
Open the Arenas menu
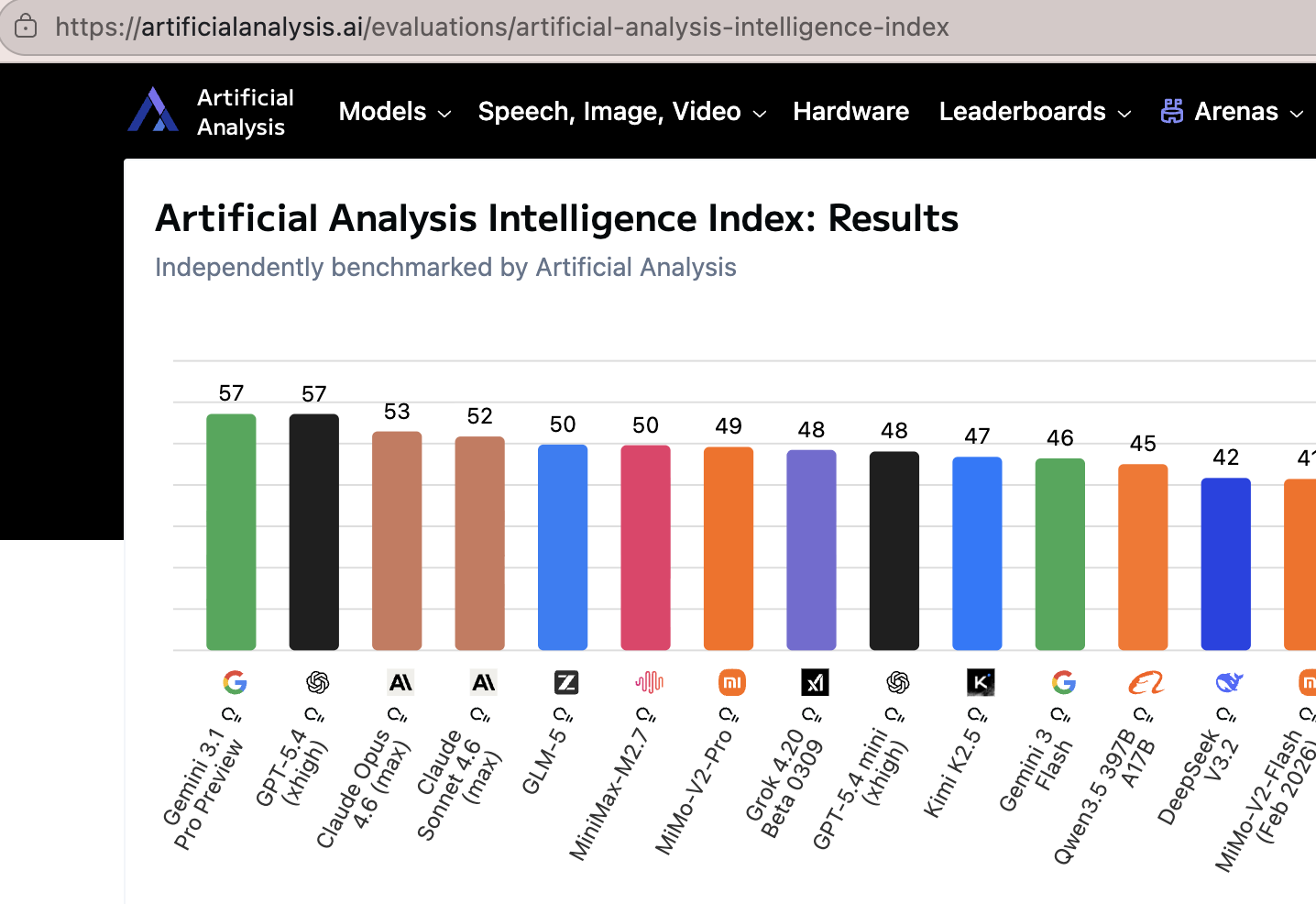point(1233,112)
